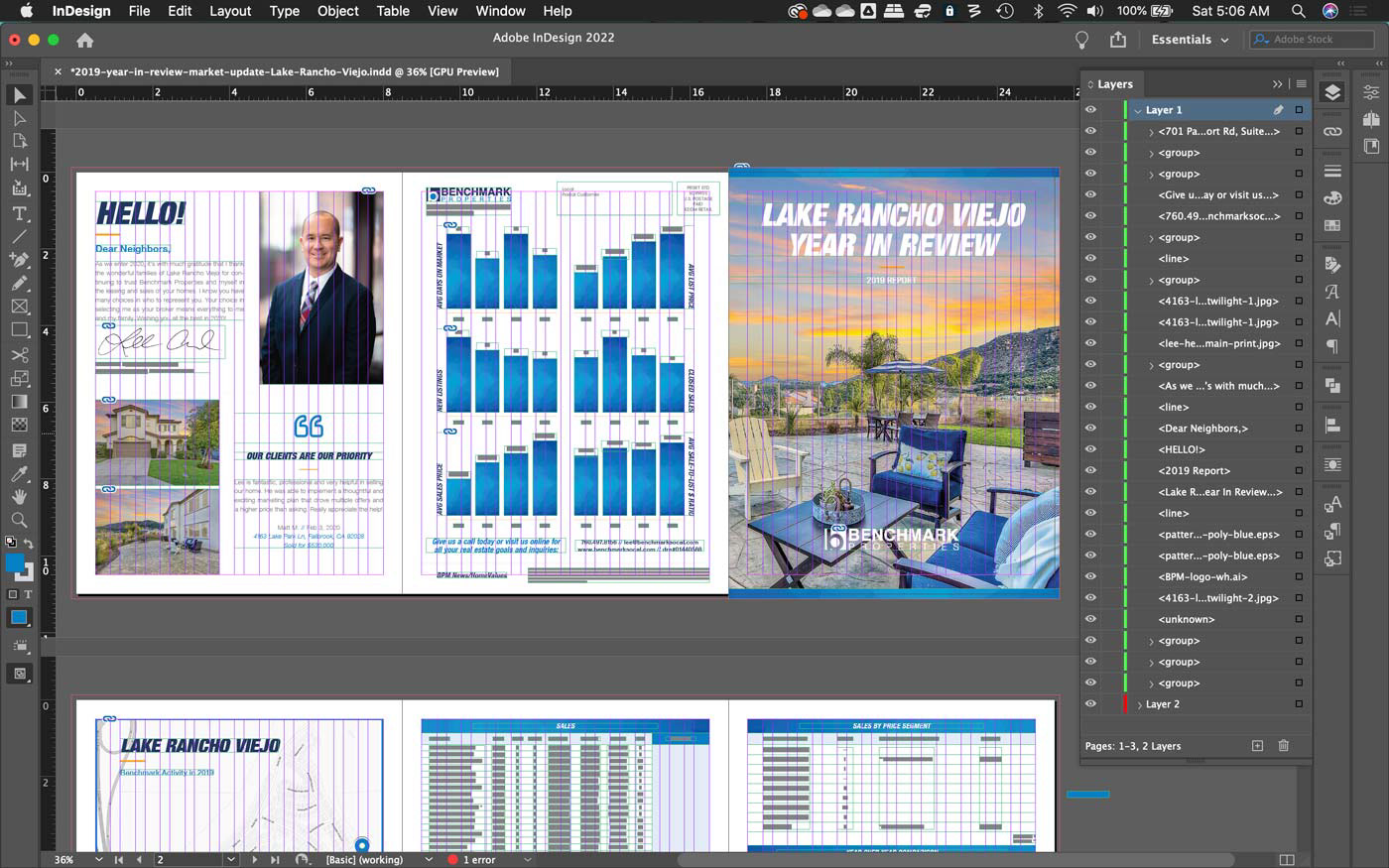Viewport: 1389px width, 868px height.
Task: Select the Type tool
Action: tap(19, 213)
